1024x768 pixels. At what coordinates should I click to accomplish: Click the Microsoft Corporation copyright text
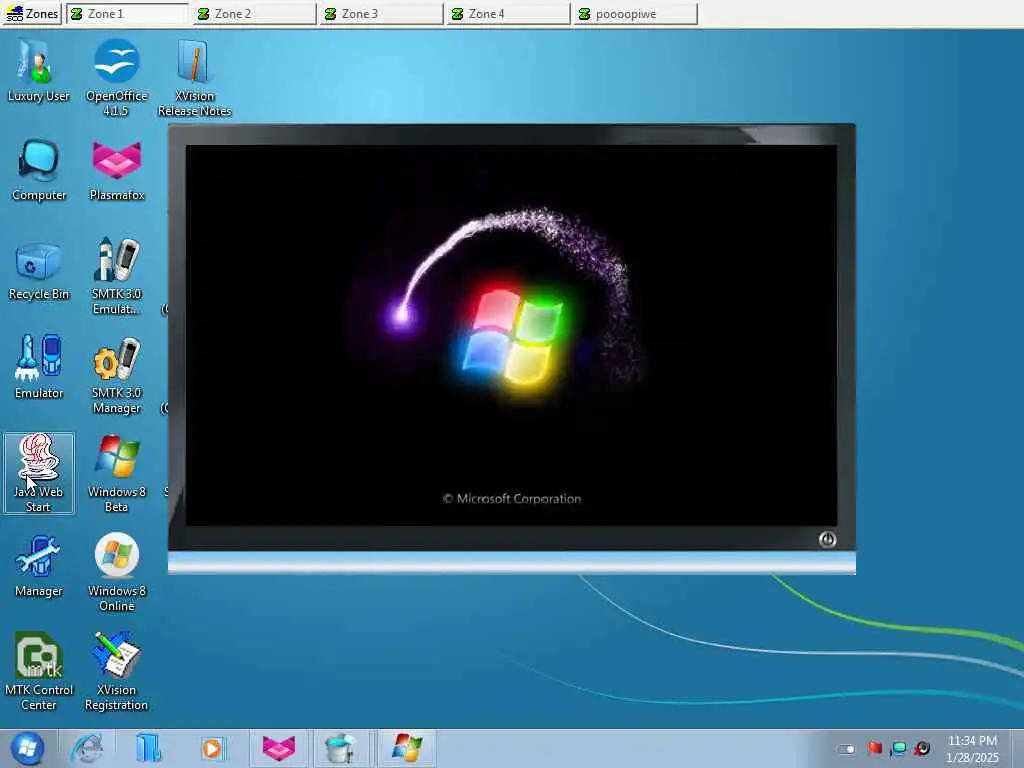pyautogui.click(x=511, y=499)
